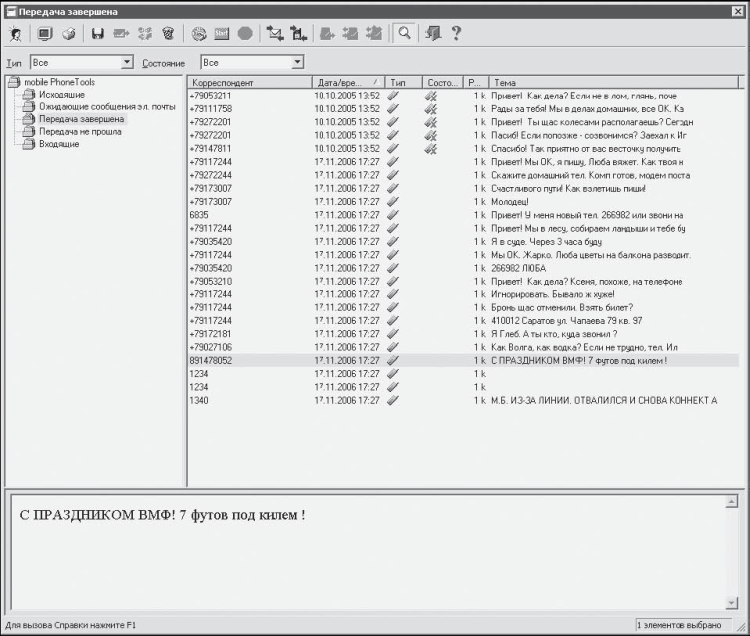Click the save floppy disk toolbar icon
750x636 pixels.
pos(98,33)
